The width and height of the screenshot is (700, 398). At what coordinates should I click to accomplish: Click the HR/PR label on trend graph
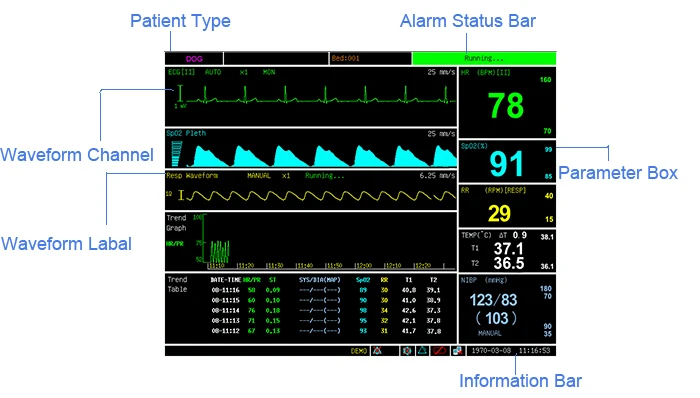(175, 244)
